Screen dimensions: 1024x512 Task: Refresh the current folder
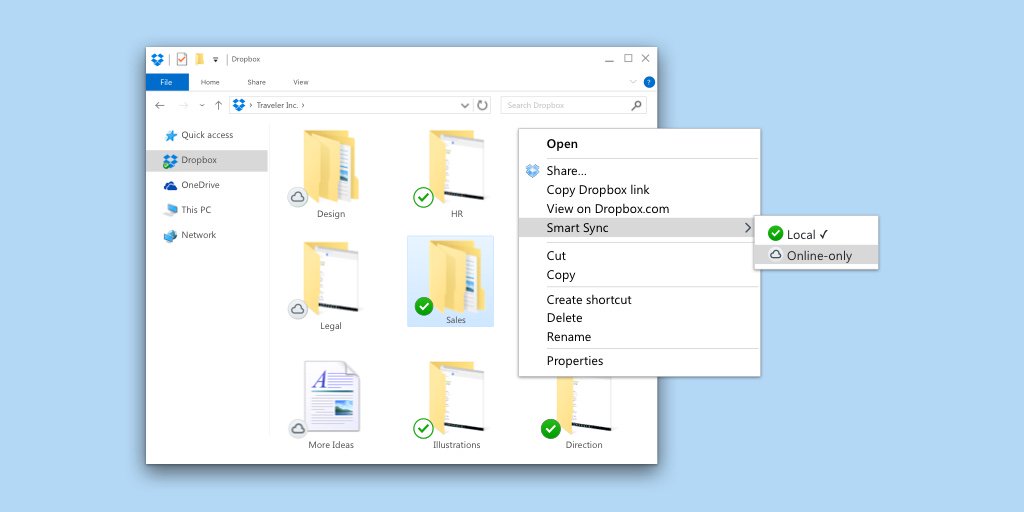pyautogui.click(x=483, y=105)
